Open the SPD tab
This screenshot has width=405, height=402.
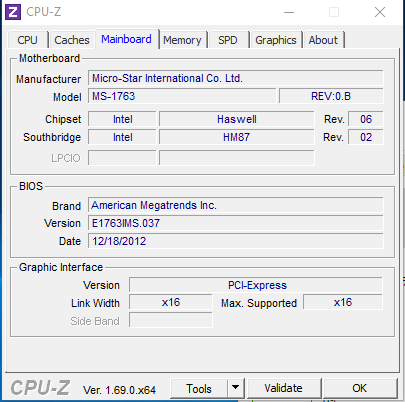[x=228, y=40]
